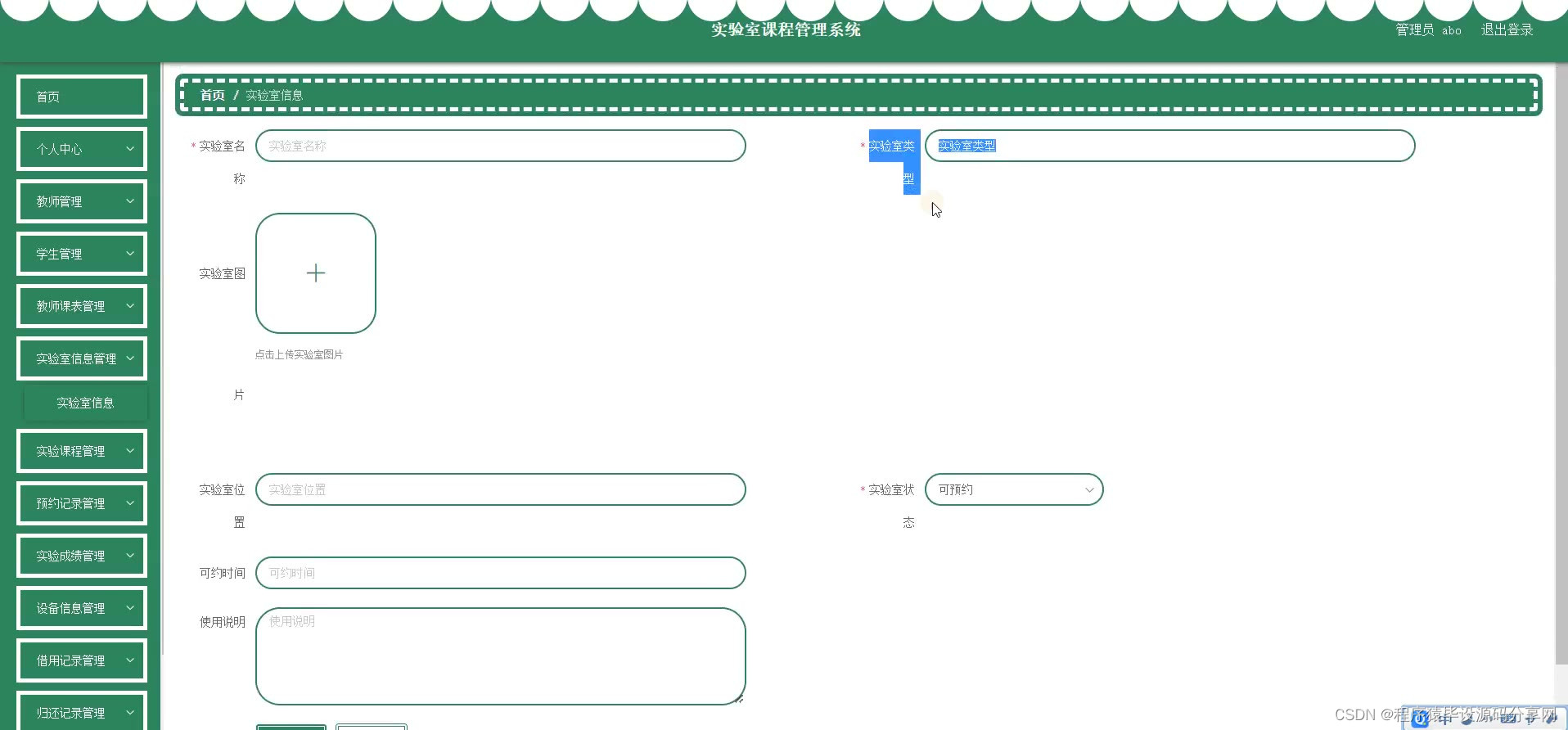The width and height of the screenshot is (1568, 730).
Task: Click the 实验室课程管理系统 header title
Action: click(786, 29)
